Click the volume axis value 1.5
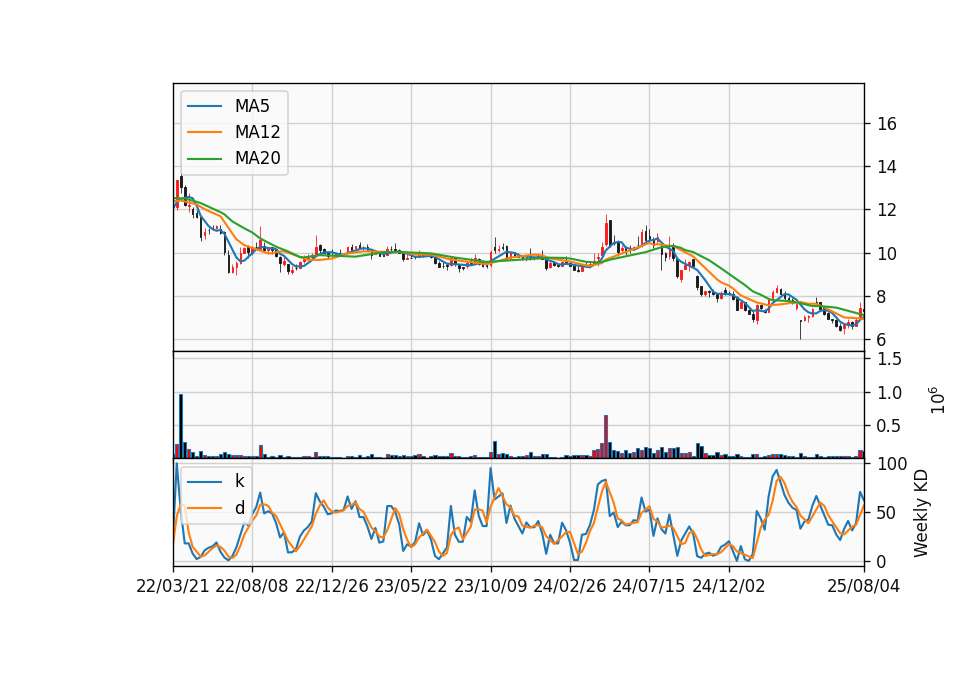 (890, 359)
